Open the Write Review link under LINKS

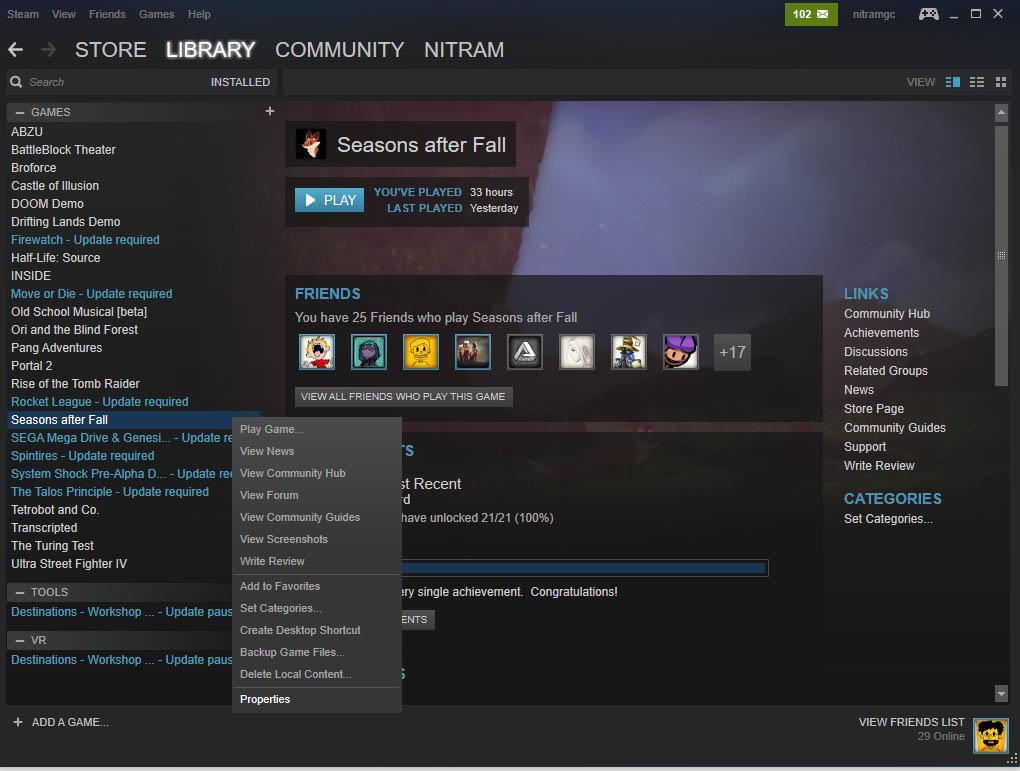(x=879, y=465)
